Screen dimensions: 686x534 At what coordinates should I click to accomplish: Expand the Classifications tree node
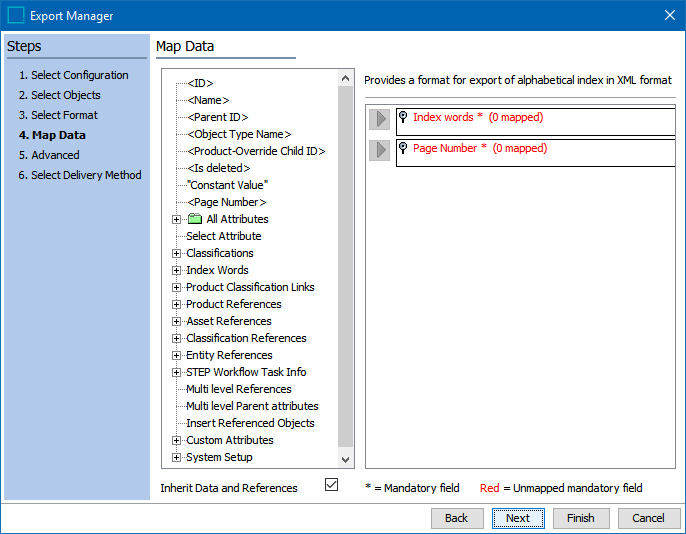[177, 253]
